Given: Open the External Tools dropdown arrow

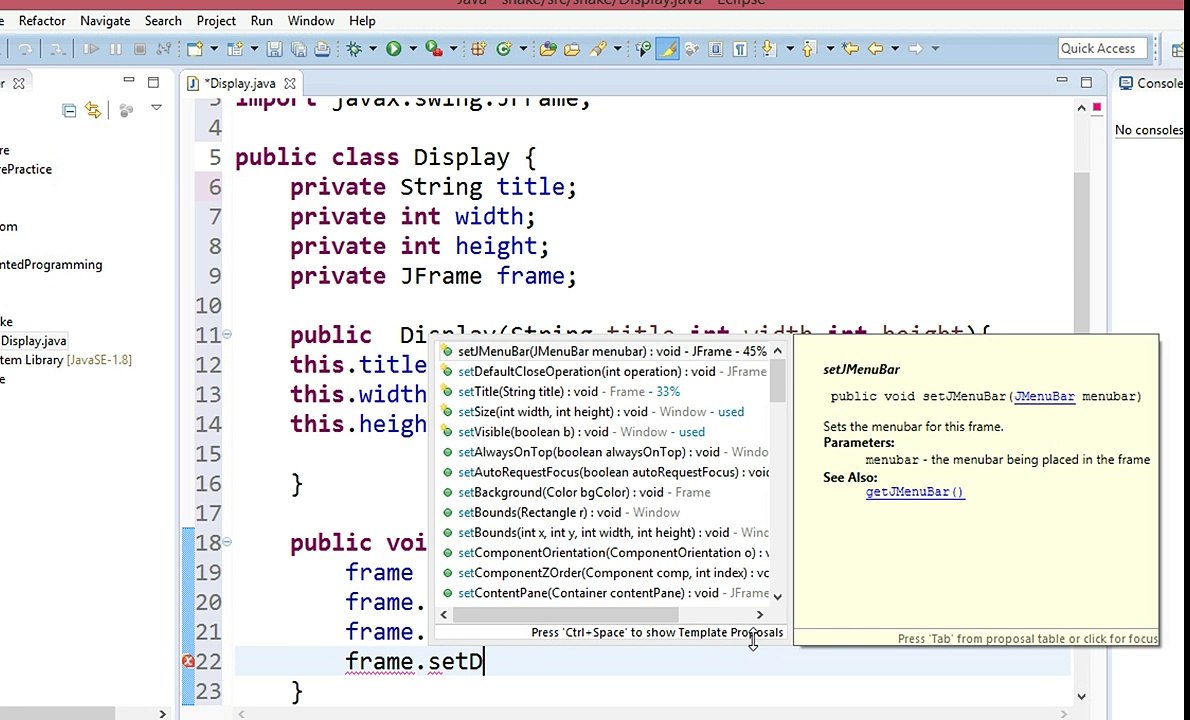Looking at the screenshot, I should pos(453,49).
